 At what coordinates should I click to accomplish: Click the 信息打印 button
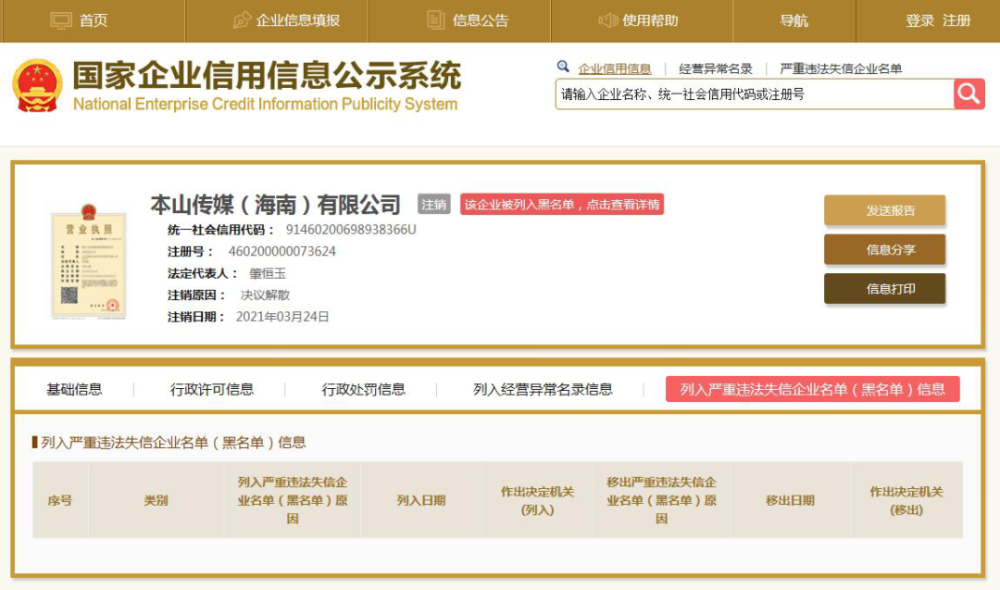coord(885,288)
